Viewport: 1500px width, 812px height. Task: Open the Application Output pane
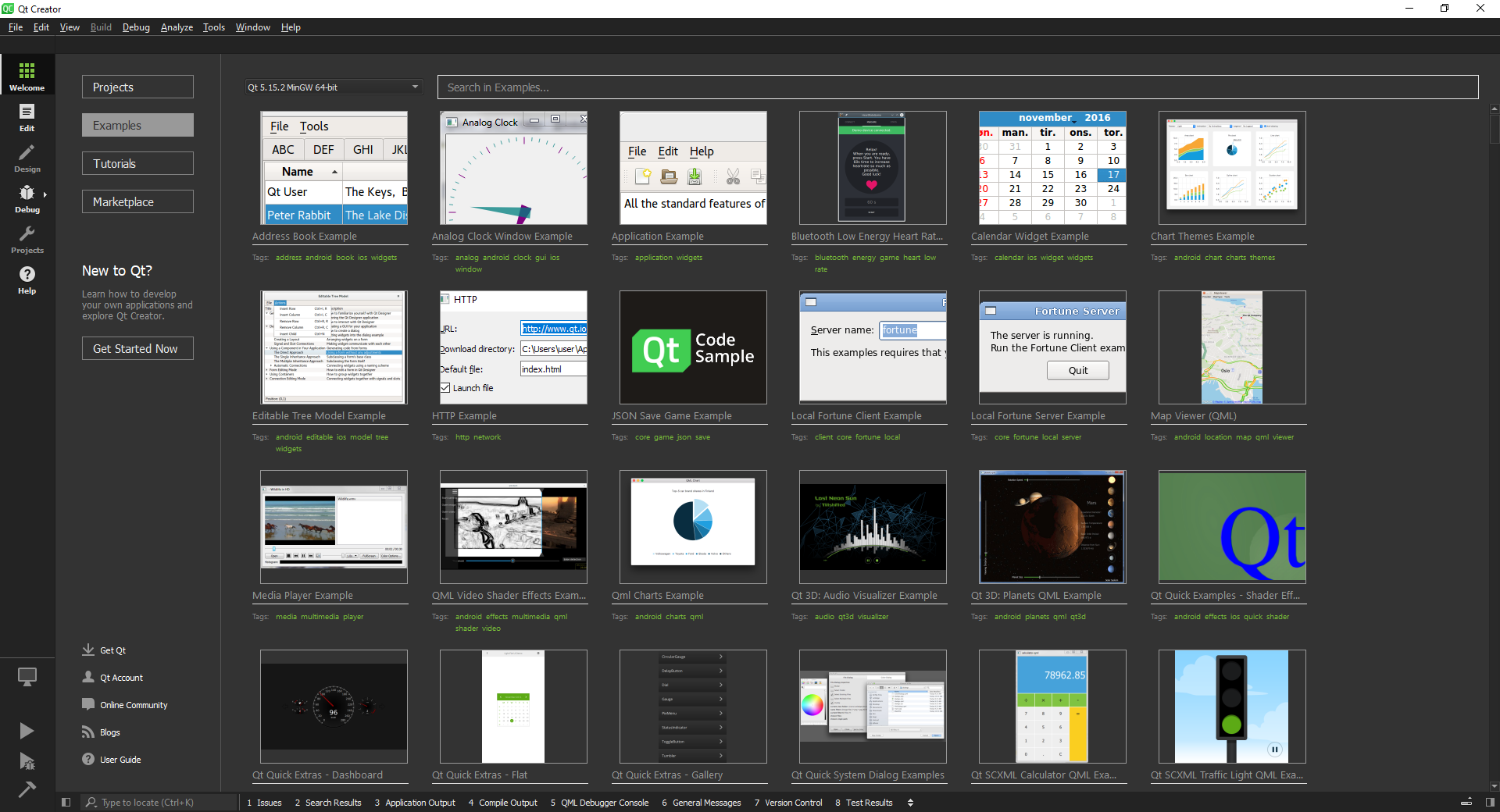(415, 802)
